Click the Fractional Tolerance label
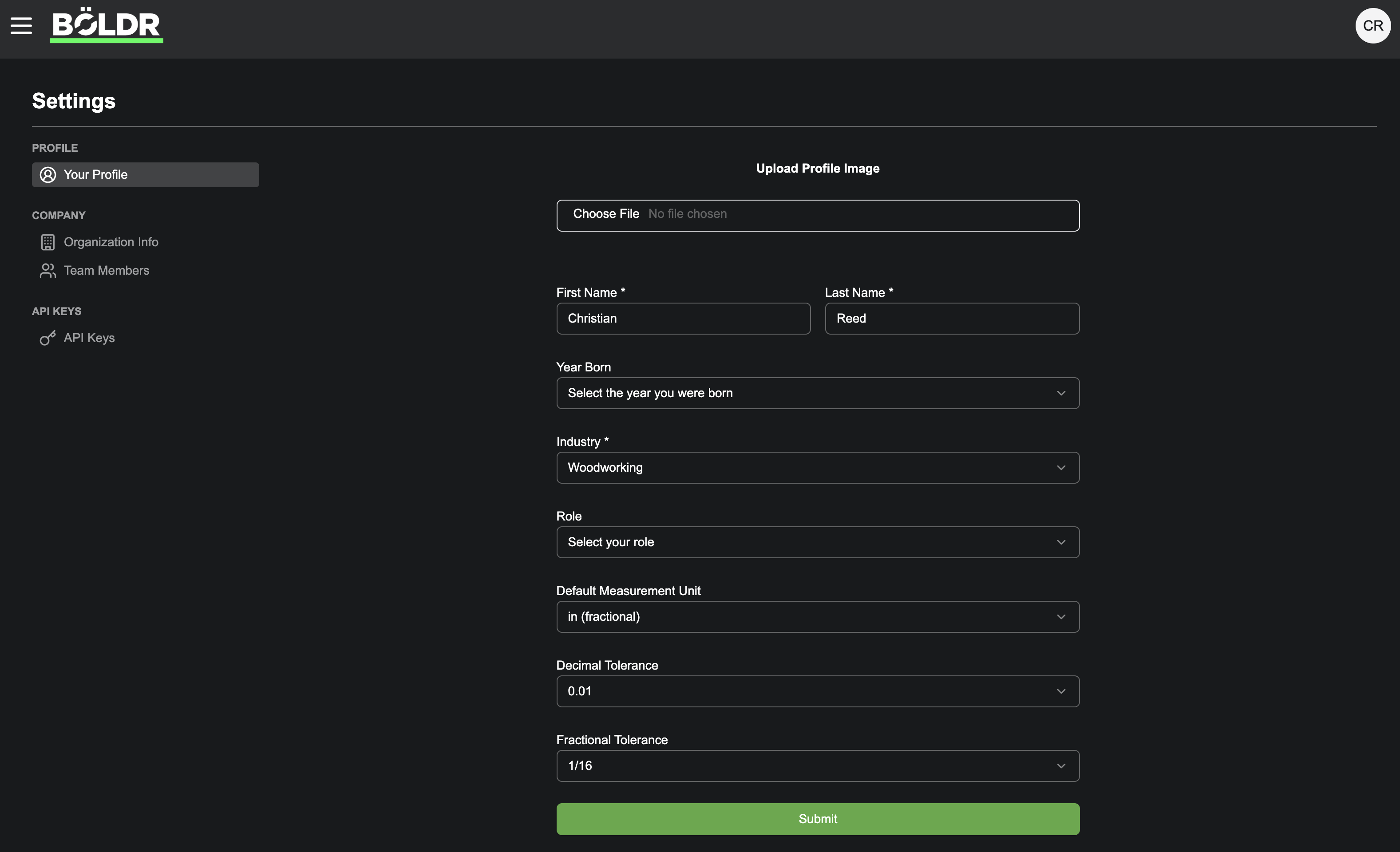Screen dimensions: 1400x852 tap(612, 740)
